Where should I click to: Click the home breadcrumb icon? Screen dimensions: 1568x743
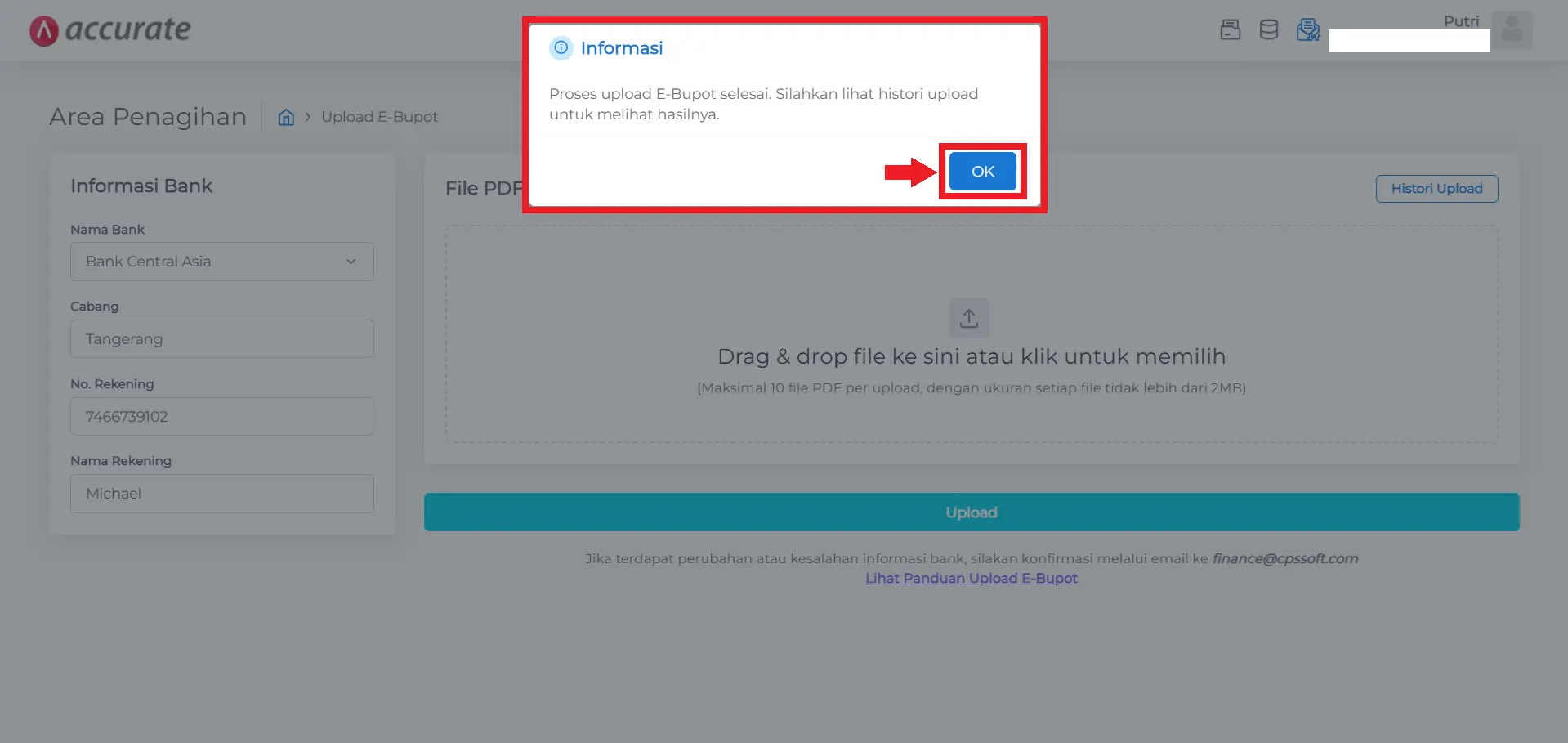pyautogui.click(x=286, y=117)
